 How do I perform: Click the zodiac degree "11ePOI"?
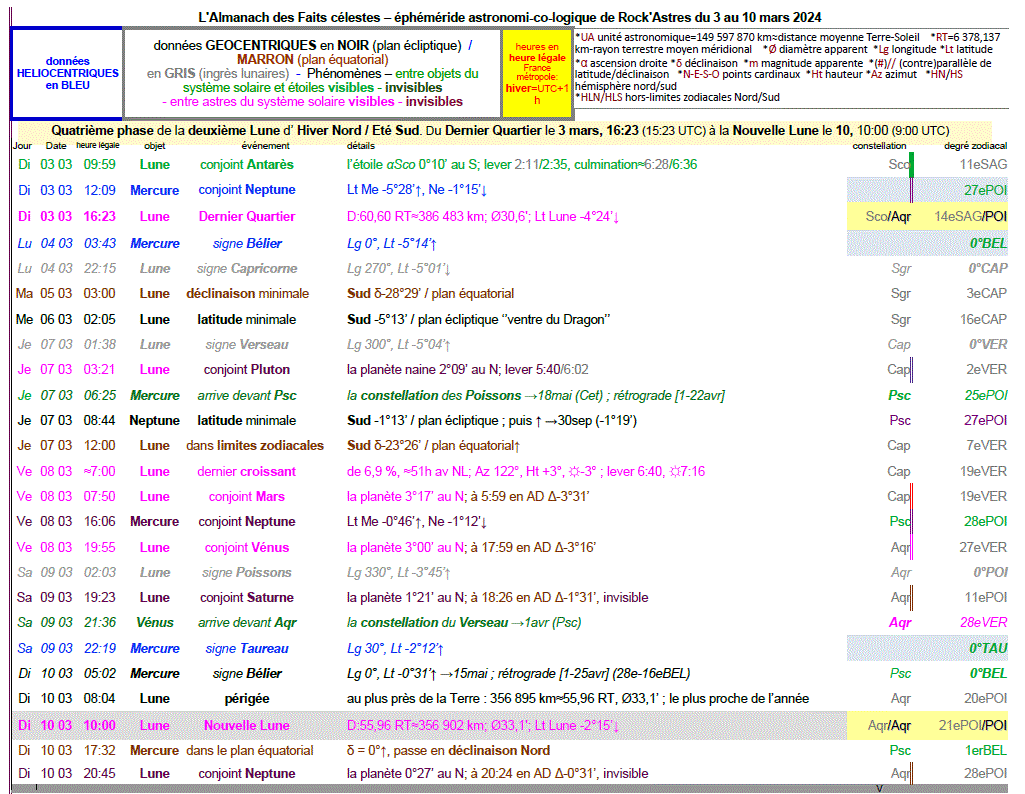(985, 597)
